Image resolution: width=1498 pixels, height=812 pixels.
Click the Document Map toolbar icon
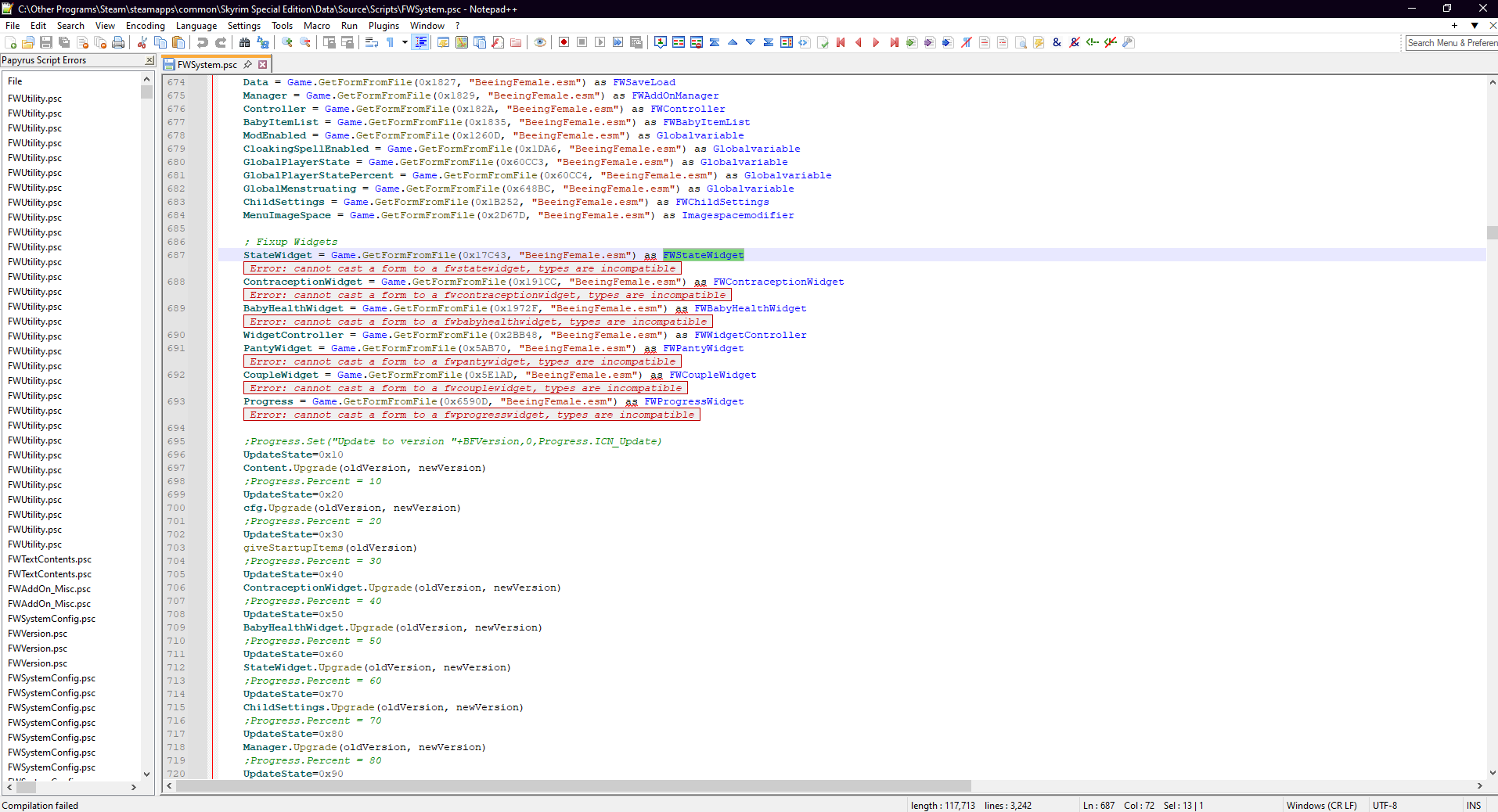point(462,42)
